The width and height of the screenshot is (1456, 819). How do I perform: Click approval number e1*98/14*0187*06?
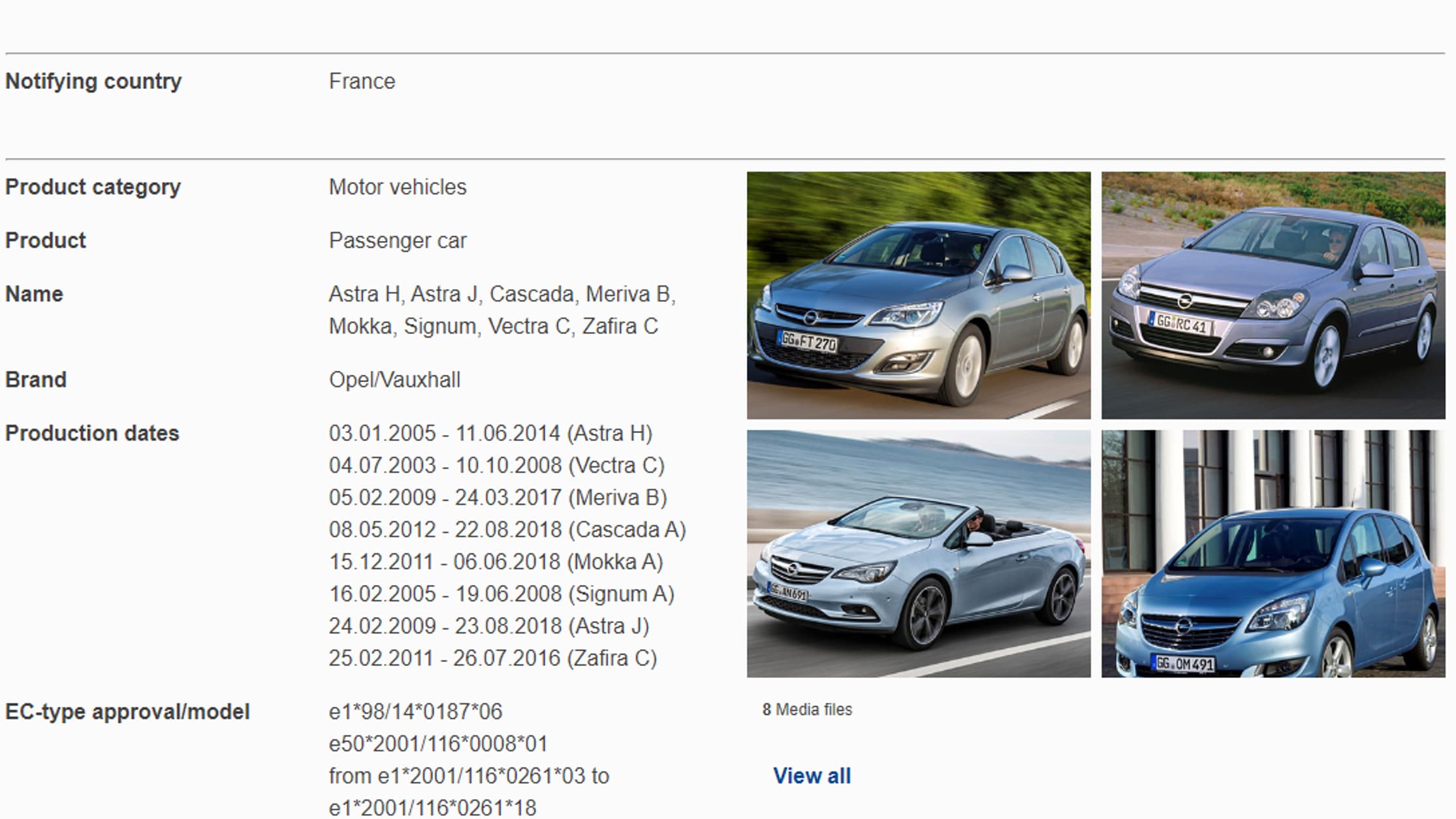(x=415, y=711)
